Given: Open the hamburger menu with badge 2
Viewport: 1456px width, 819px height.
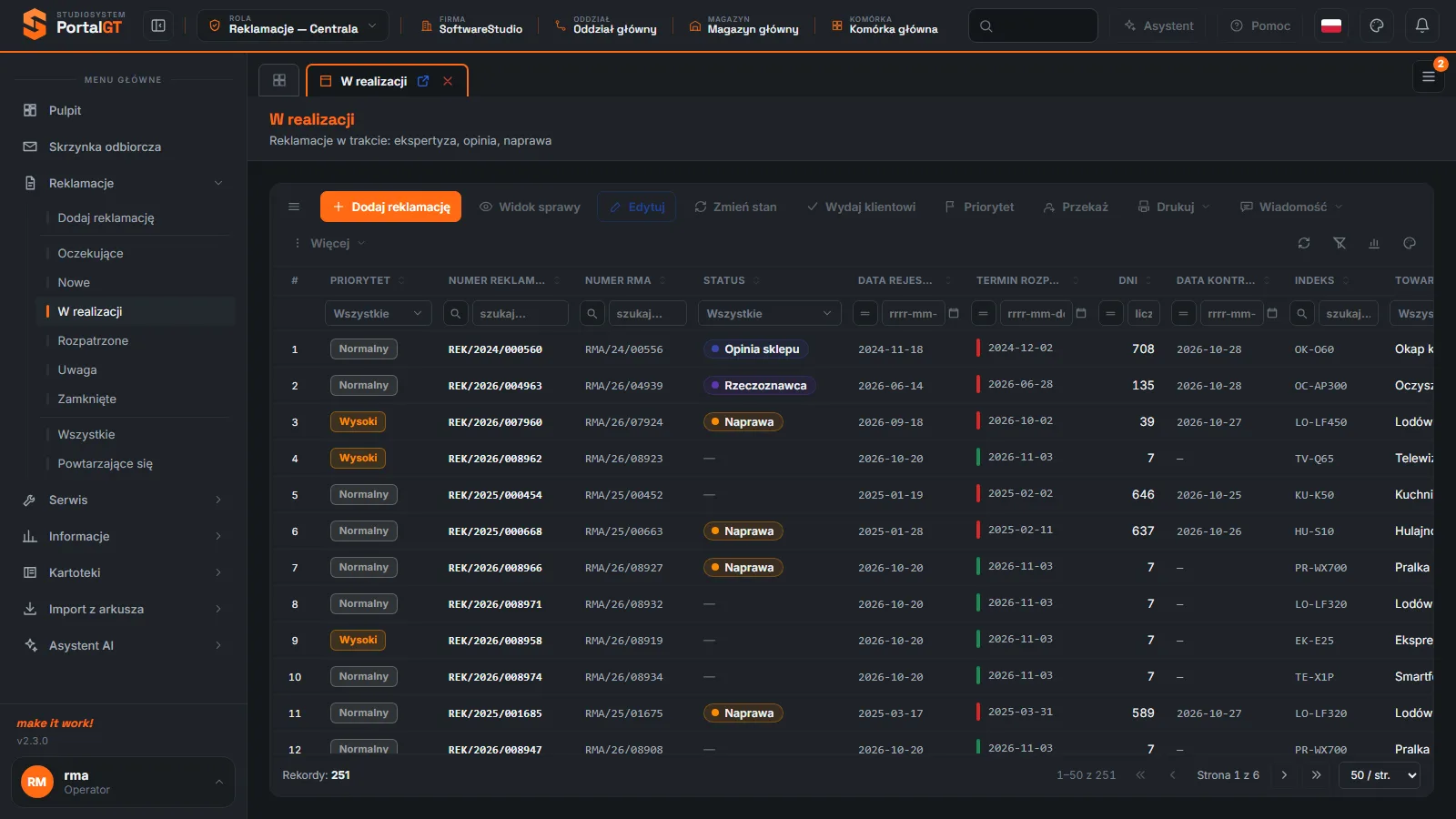Looking at the screenshot, I should click(1429, 77).
